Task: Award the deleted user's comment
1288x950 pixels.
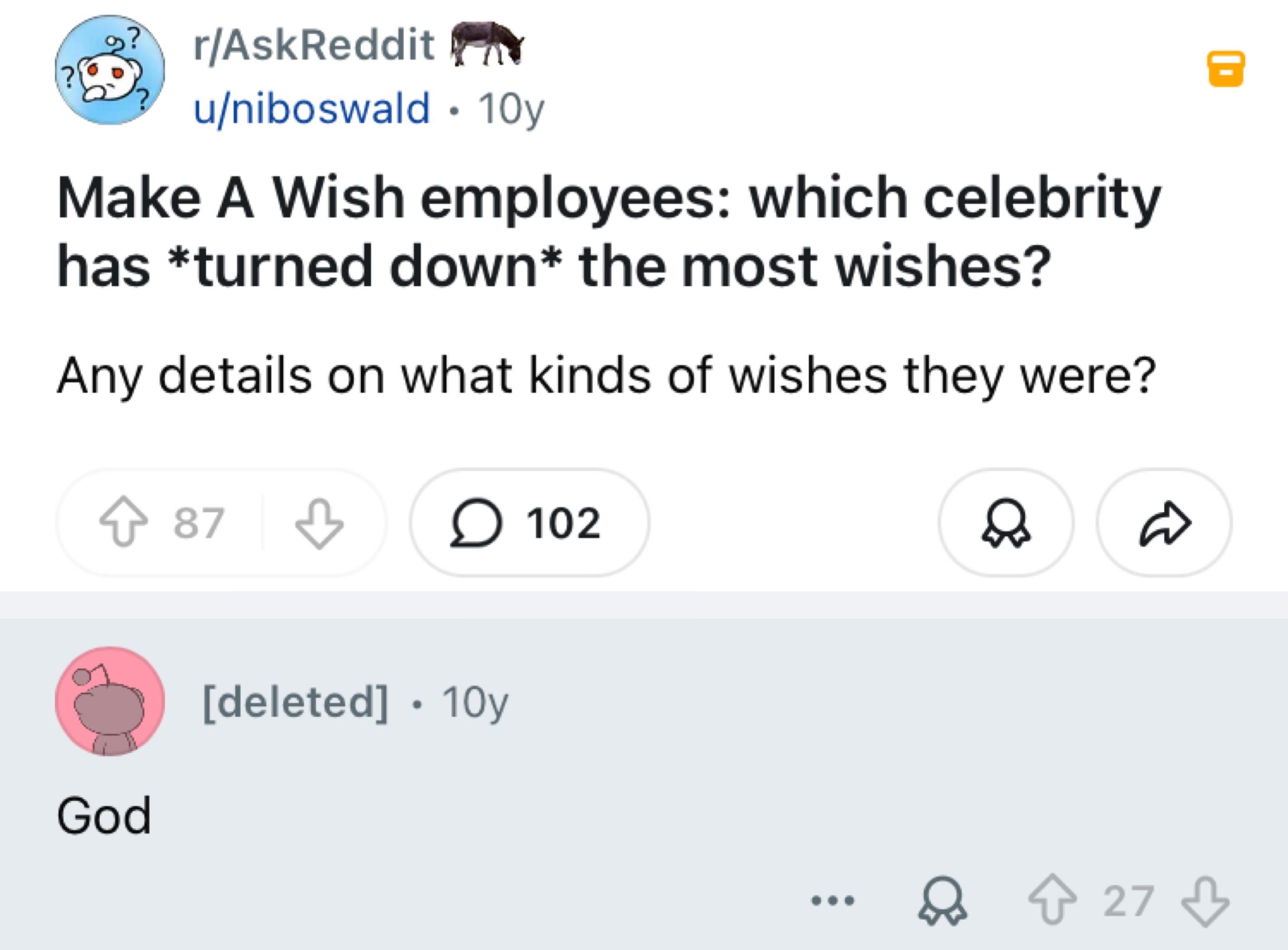Action: pos(942,900)
